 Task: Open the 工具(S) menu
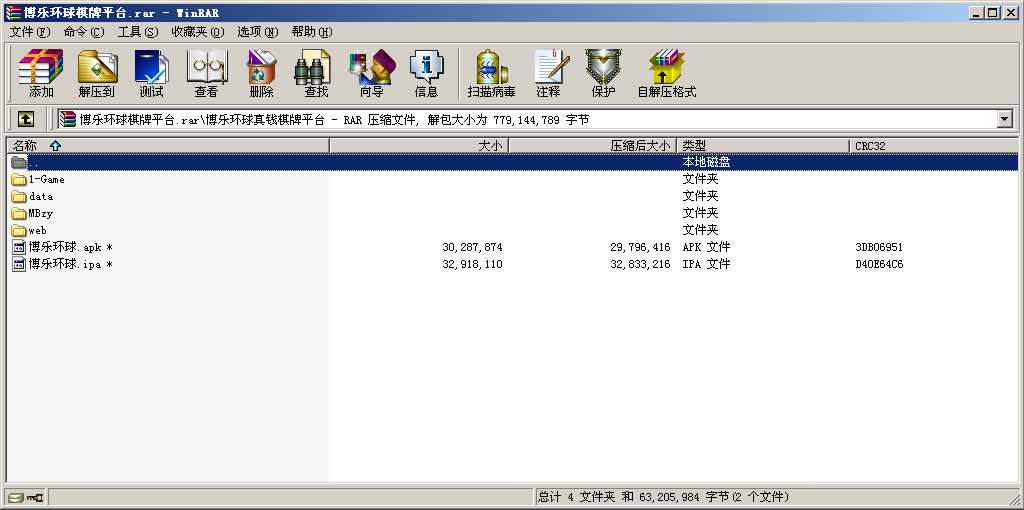click(x=138, y=31)
